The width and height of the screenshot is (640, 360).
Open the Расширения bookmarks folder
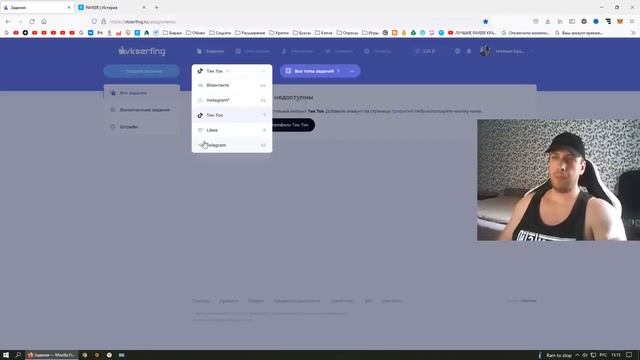click(x=250, y=33)
